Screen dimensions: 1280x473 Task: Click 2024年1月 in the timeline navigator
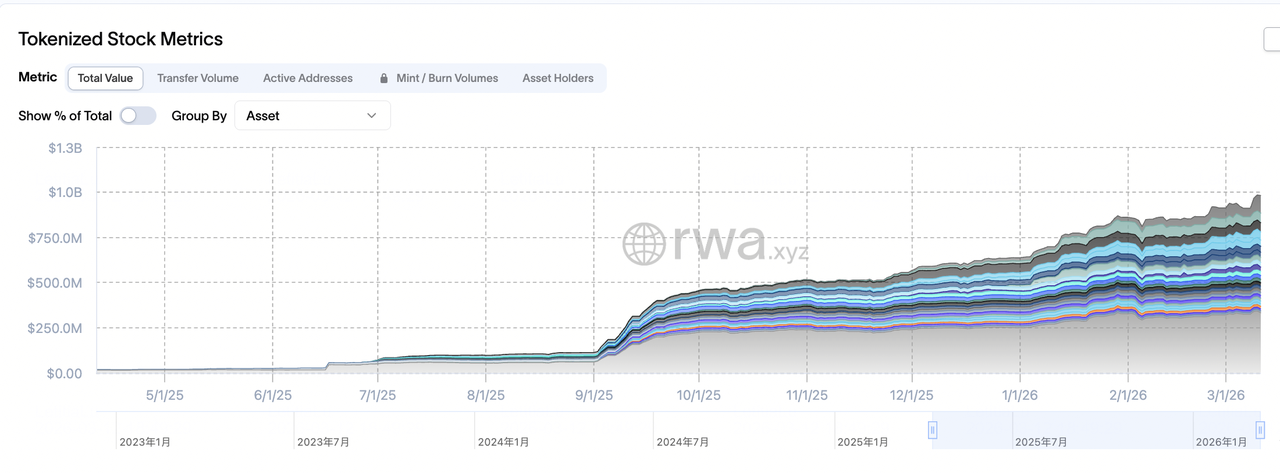click(503, 441)
